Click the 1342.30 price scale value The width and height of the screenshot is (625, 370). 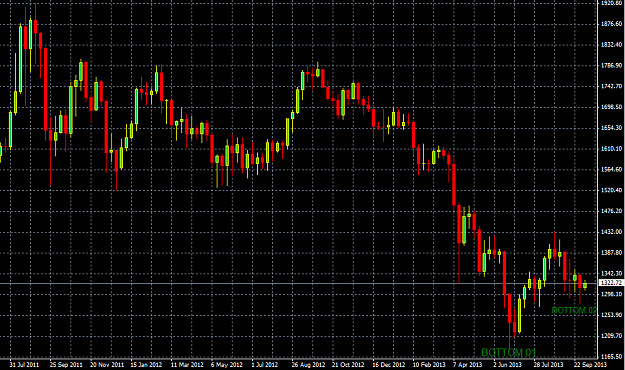pyautogui.click(x=611, y=274)
